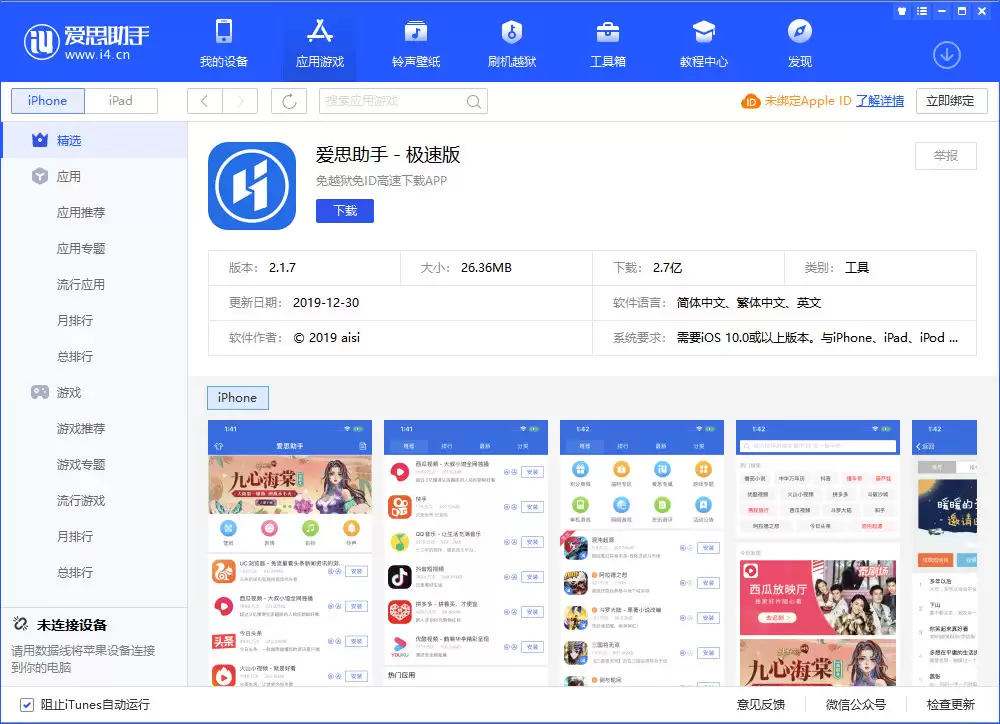Screen dimensions: 1000x724
Task: Select 应用专题 in the sidebar
Action: [x=81, y=248]
